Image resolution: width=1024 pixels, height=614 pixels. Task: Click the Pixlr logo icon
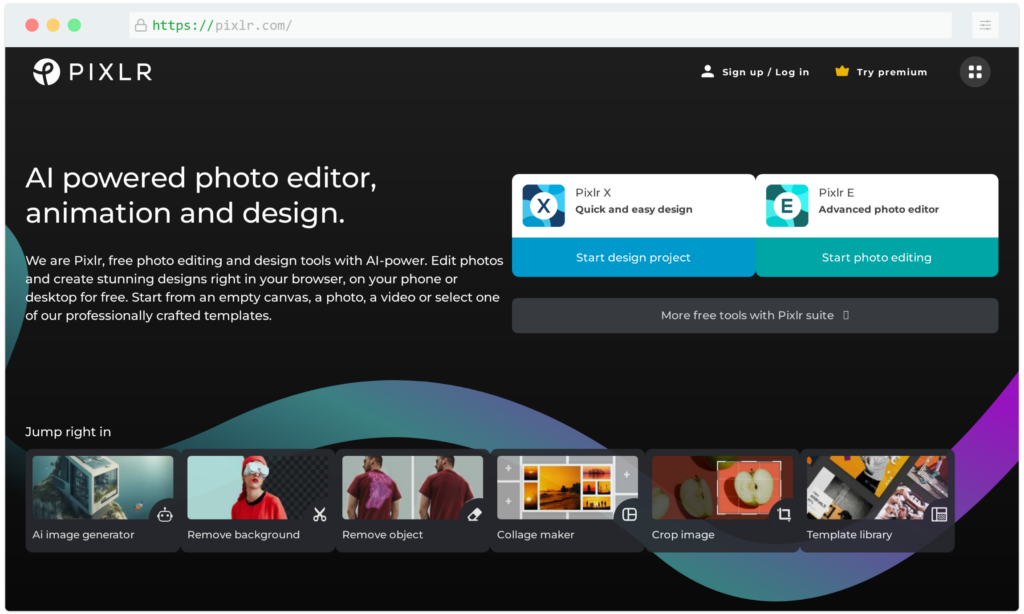pyautogui.click(x=46, y=72)
